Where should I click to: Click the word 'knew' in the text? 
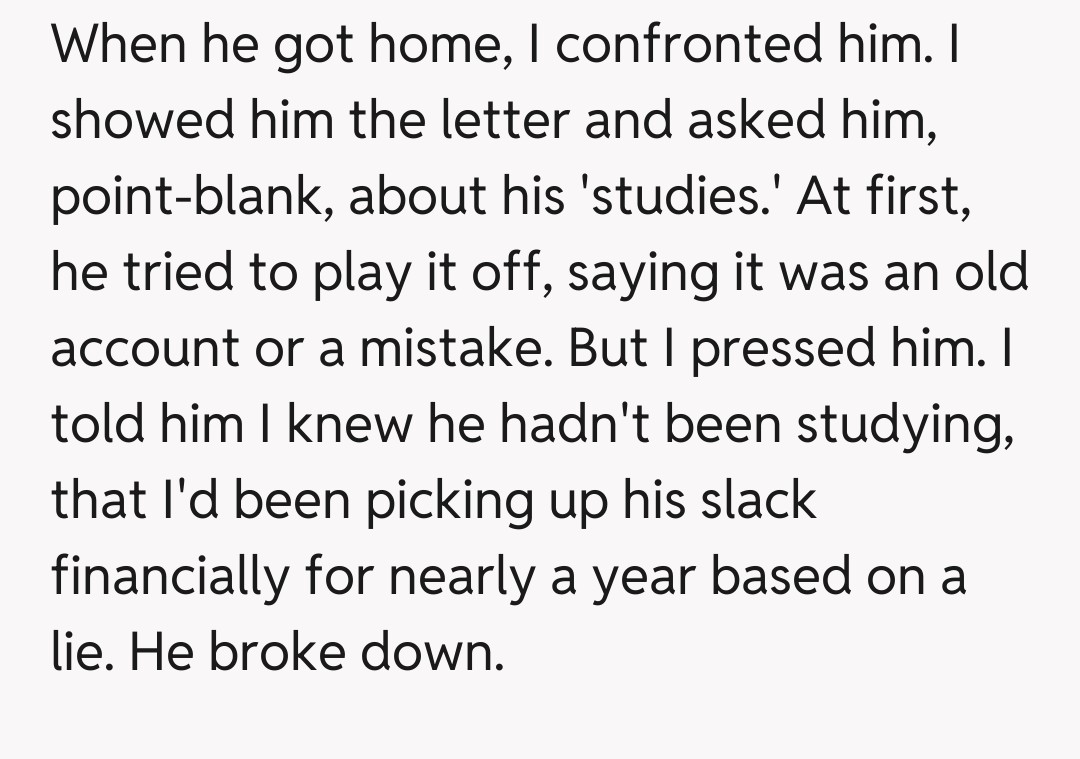coord(342,425)
